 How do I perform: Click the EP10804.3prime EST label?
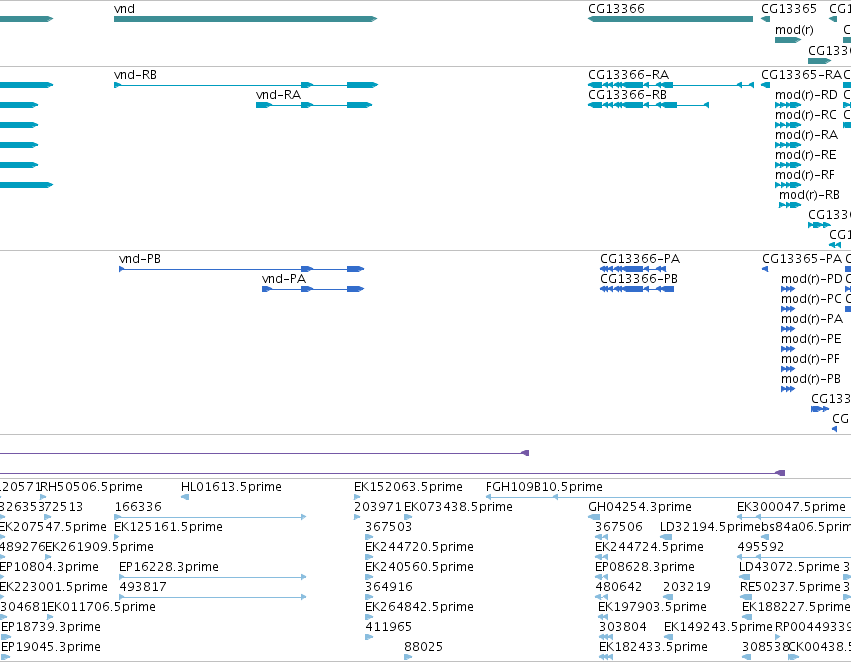click(49, 567)
